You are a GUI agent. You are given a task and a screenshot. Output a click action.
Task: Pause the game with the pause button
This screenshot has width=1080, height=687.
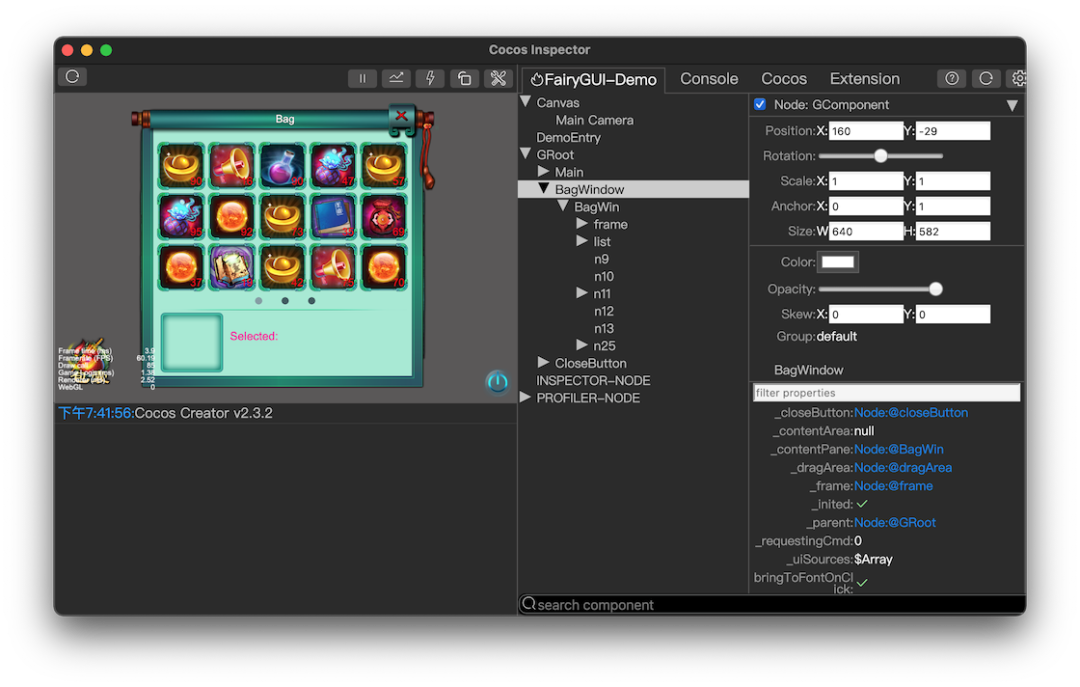point(362,79)
